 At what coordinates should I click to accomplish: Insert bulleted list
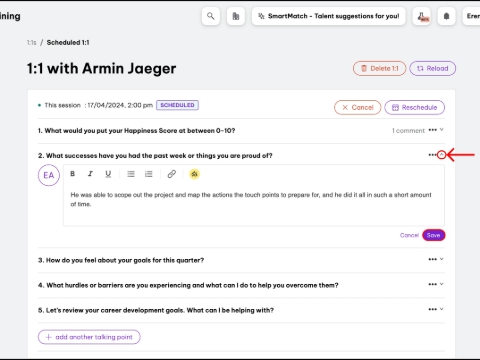point(131,174)
